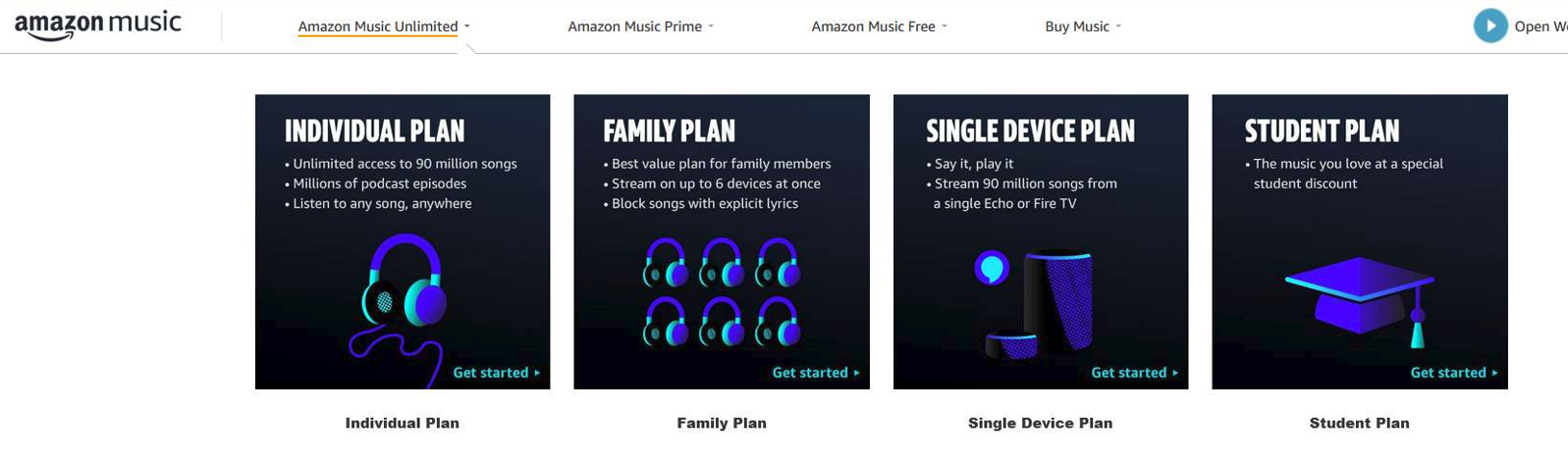
Task: Choose Get started on Student Plan
Action: coord(1453,373)
